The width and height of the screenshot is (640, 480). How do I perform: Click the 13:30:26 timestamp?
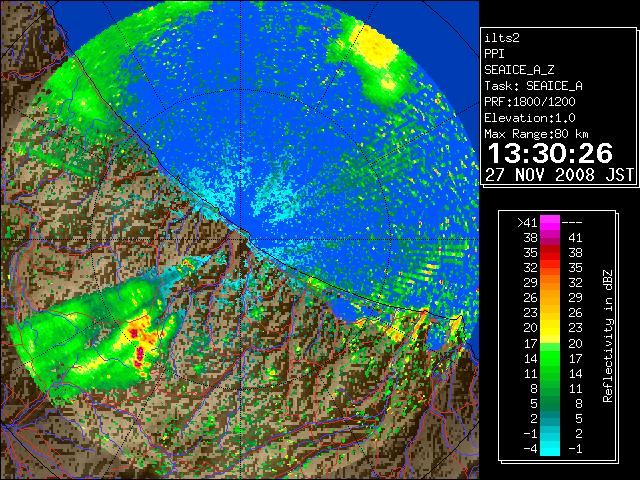click(550, 153)
